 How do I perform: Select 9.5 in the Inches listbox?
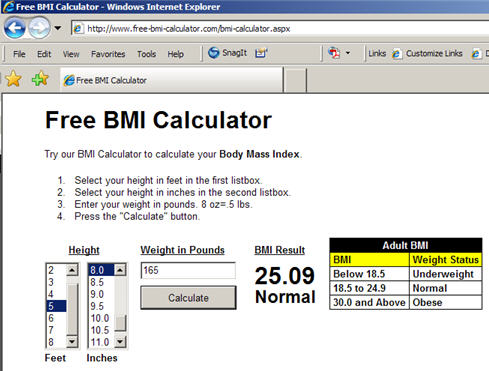coord(101,306)
